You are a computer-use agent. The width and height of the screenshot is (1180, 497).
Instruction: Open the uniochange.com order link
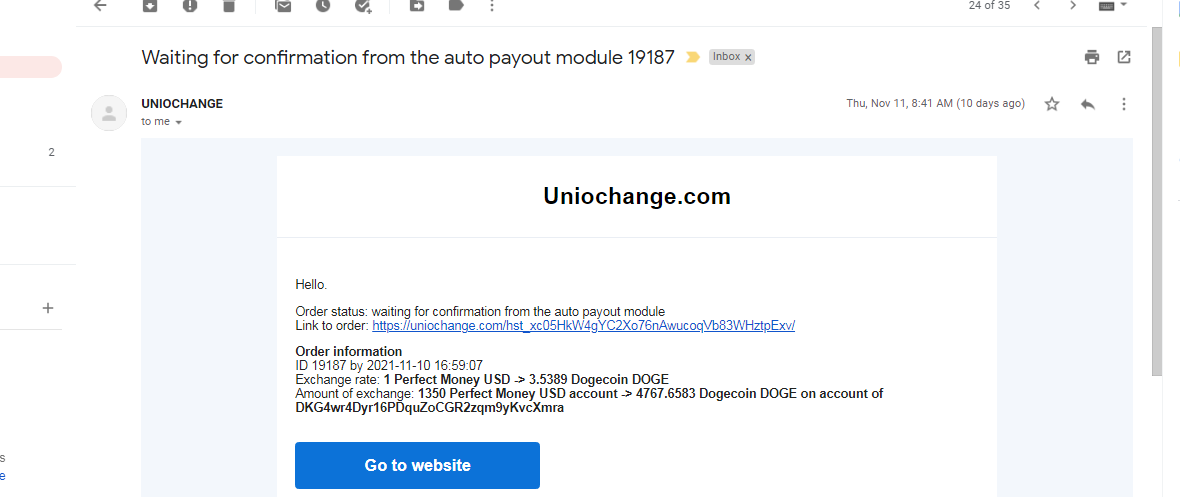[584, 325]
